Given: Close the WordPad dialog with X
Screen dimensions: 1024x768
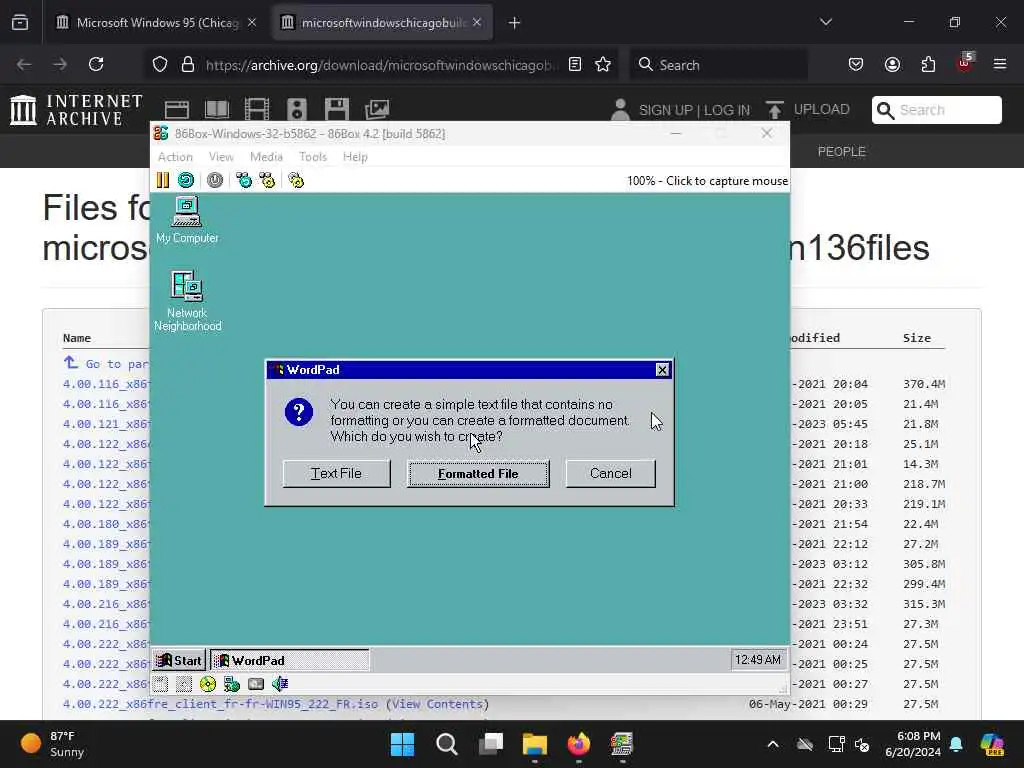Looking at the screenshot, I should 662,370.
